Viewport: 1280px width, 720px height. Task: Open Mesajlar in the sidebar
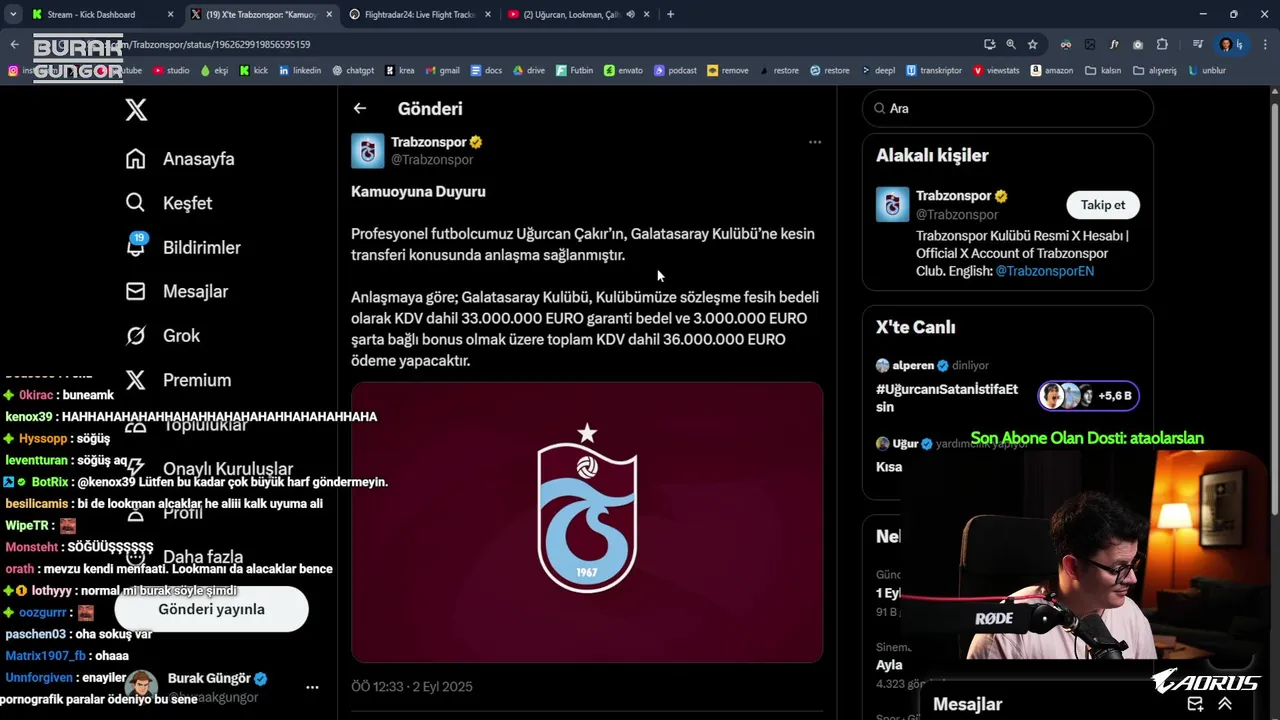[x=176, y=291]
